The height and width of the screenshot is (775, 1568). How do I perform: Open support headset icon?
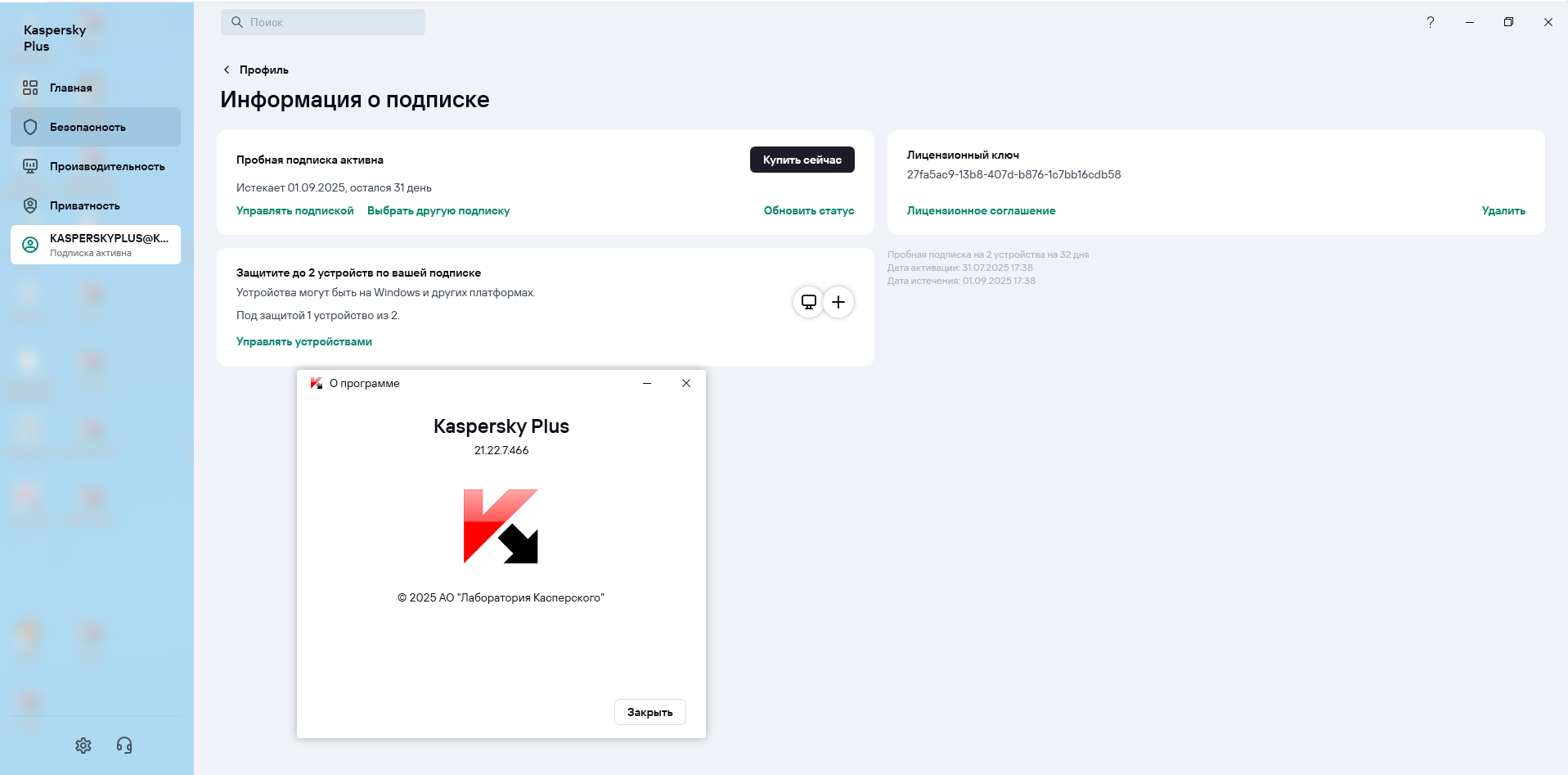[x=124, y=745]
